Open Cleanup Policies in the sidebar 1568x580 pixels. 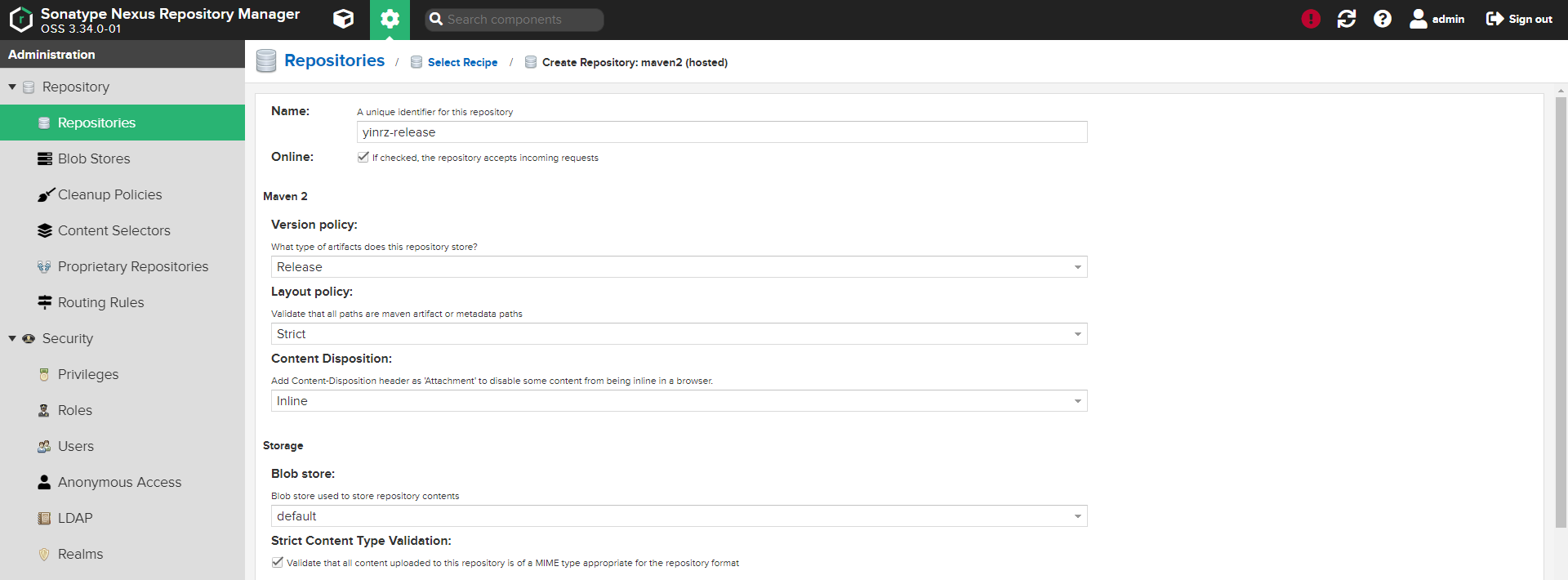122,194
